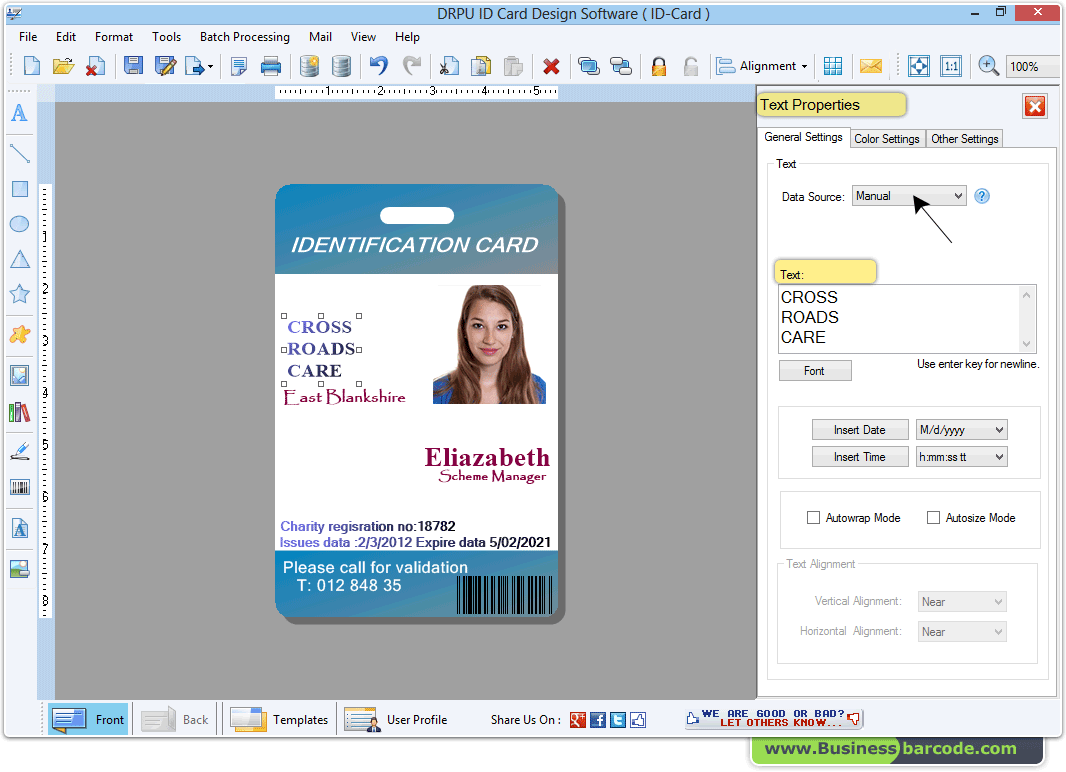The width and height of the screenshot is (1066, 772).
Task: Share the design via the Facebook icon
Action: pos(597,719)
